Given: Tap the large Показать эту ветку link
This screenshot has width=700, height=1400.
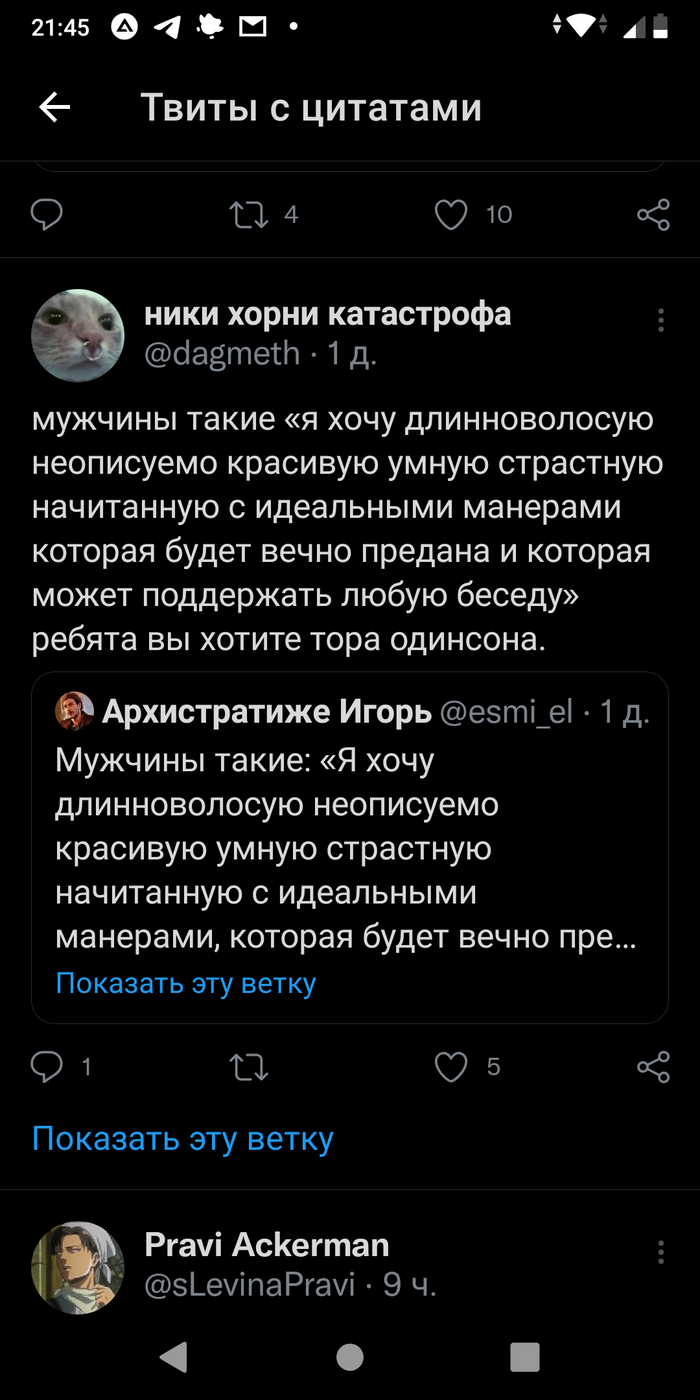Looking at the screenshot, I should click(x=182, y=1139).
